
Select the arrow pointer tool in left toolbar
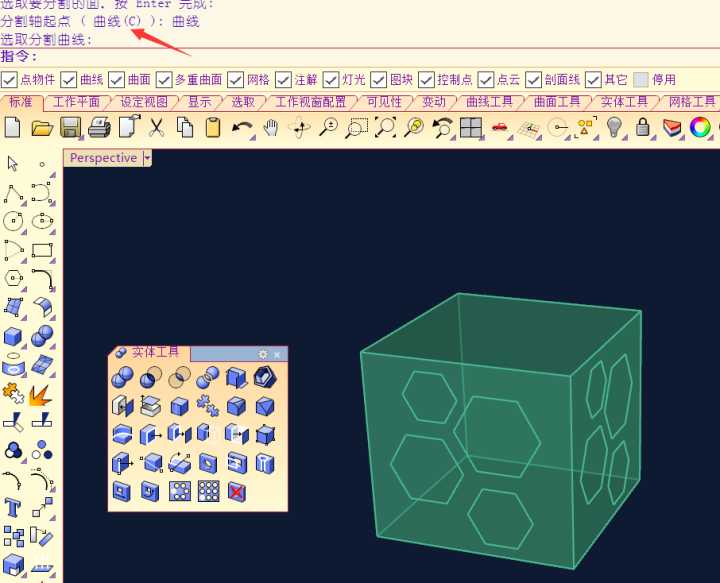pyautogui.click(x=12, y=163)
